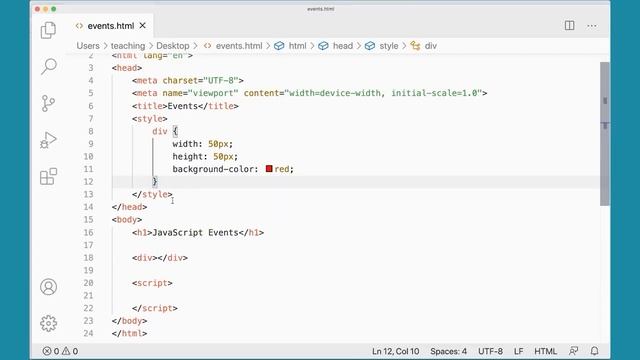The width and height of the screenshot is (640, 360).
Task: Change end of line sequence LF
Action: (518, 351)
